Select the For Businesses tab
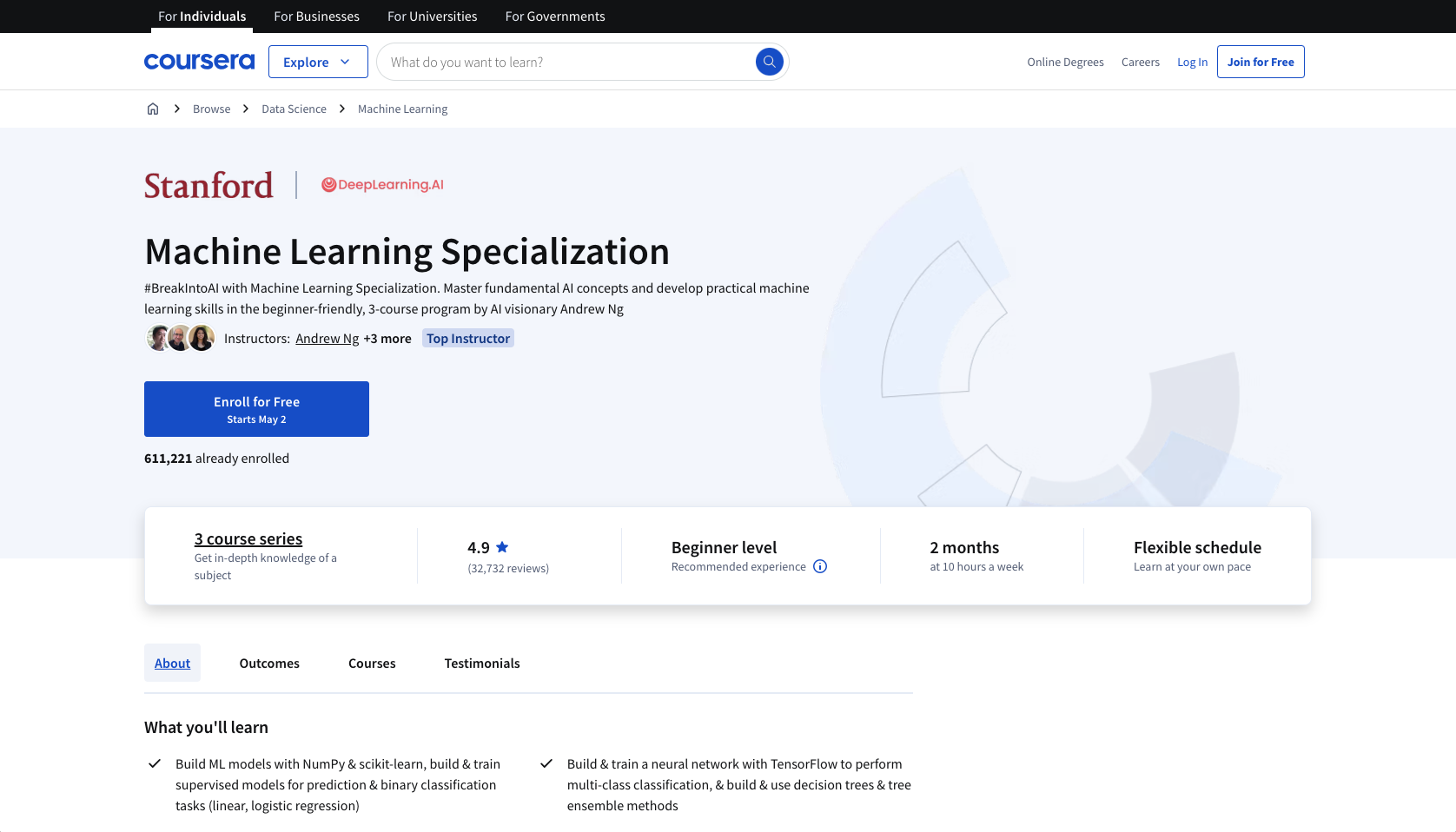This screenshot has height=832, width=1456. pos(316,17)
